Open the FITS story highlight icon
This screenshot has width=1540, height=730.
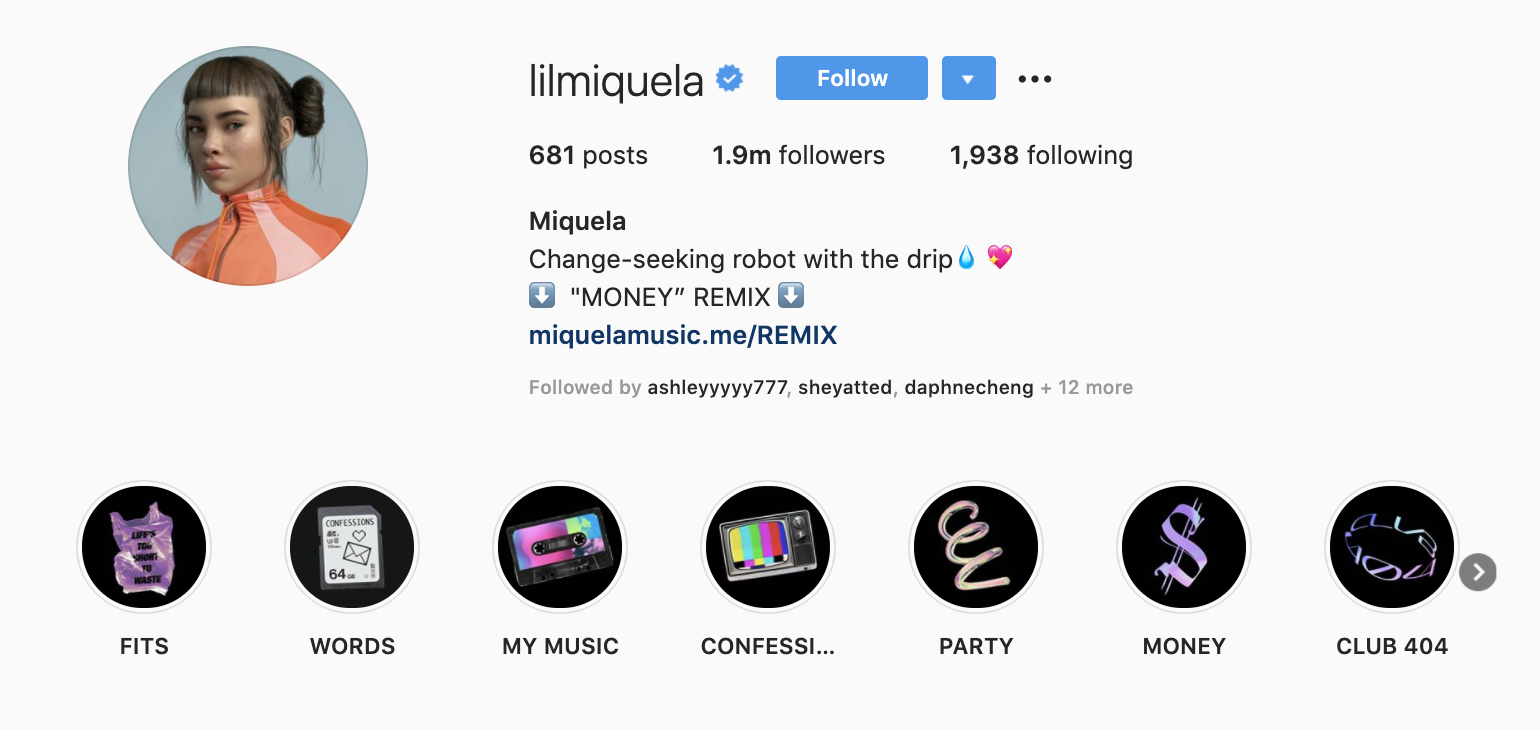coord(144,547)
